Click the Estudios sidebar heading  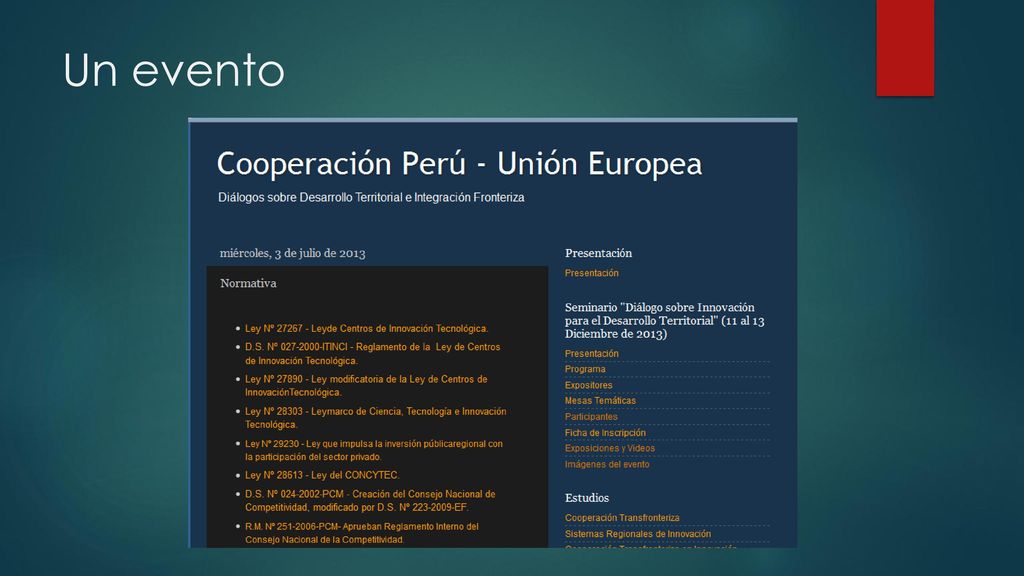click(587, 498)
